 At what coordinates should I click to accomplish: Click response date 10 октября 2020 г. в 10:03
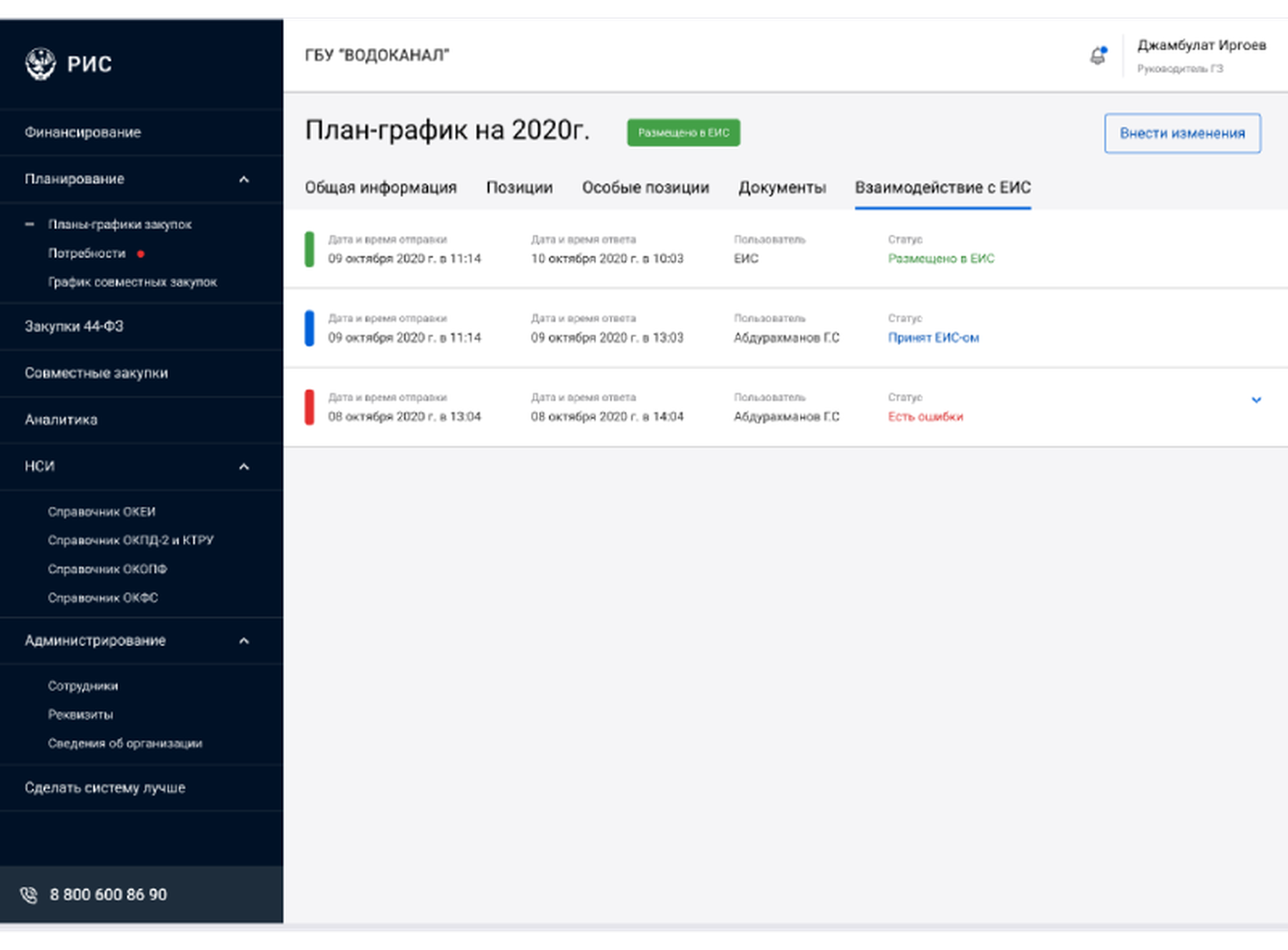tap(607, 258)
